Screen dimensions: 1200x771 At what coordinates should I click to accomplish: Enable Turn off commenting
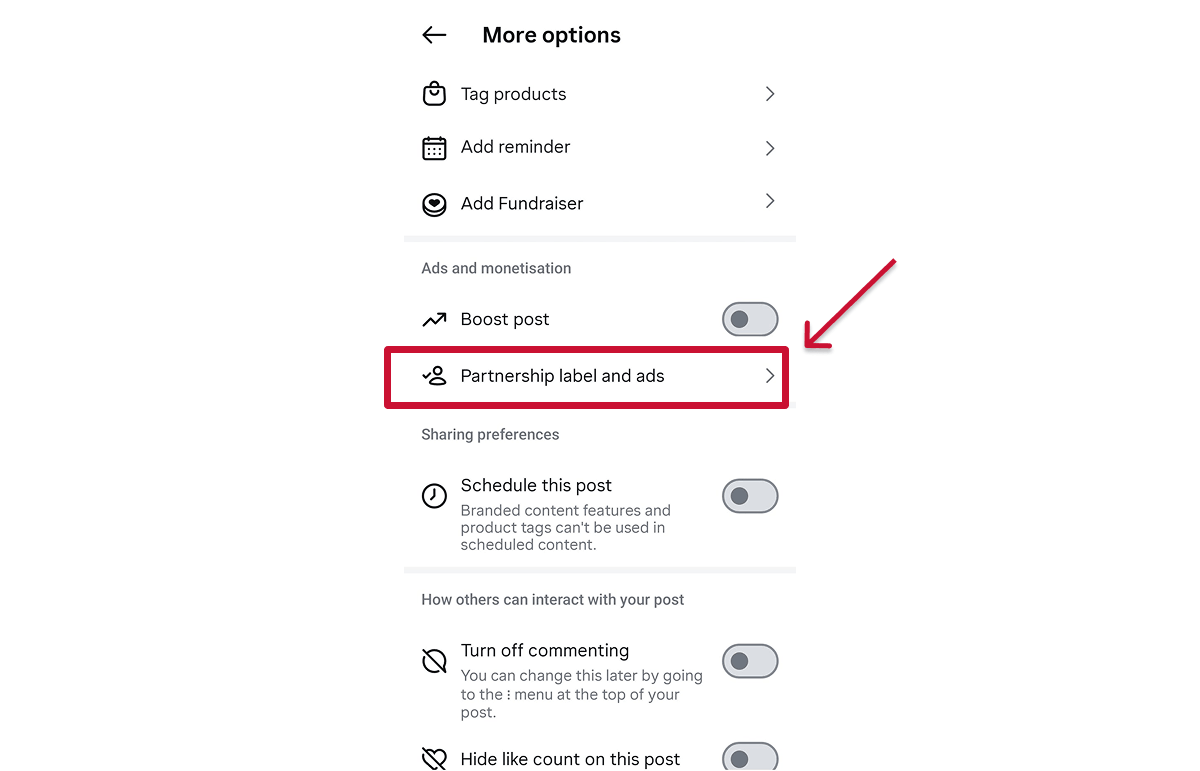[x=750, y=661]
